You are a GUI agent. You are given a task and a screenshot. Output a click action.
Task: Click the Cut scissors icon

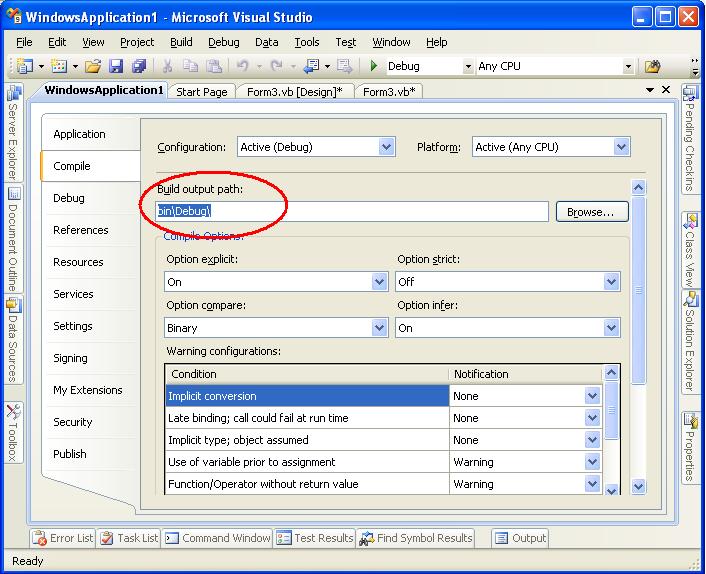(167, 66)
